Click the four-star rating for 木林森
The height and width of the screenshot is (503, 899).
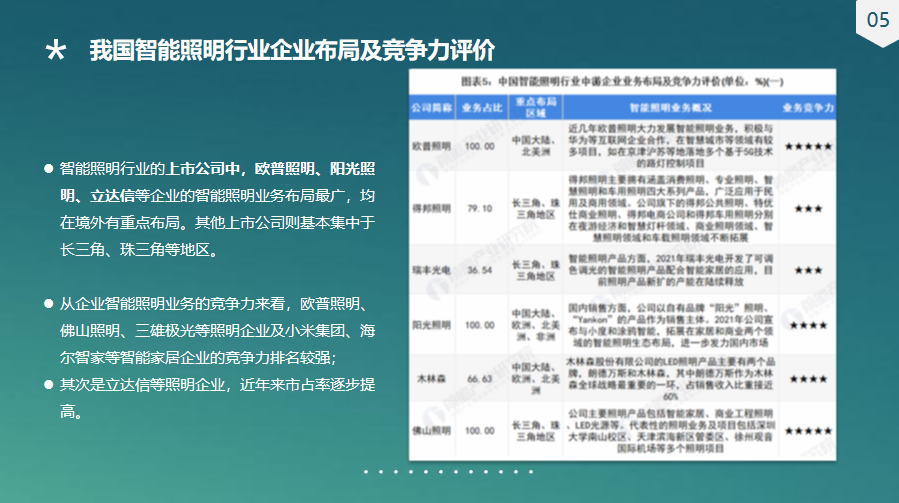[x=808, y=379]
